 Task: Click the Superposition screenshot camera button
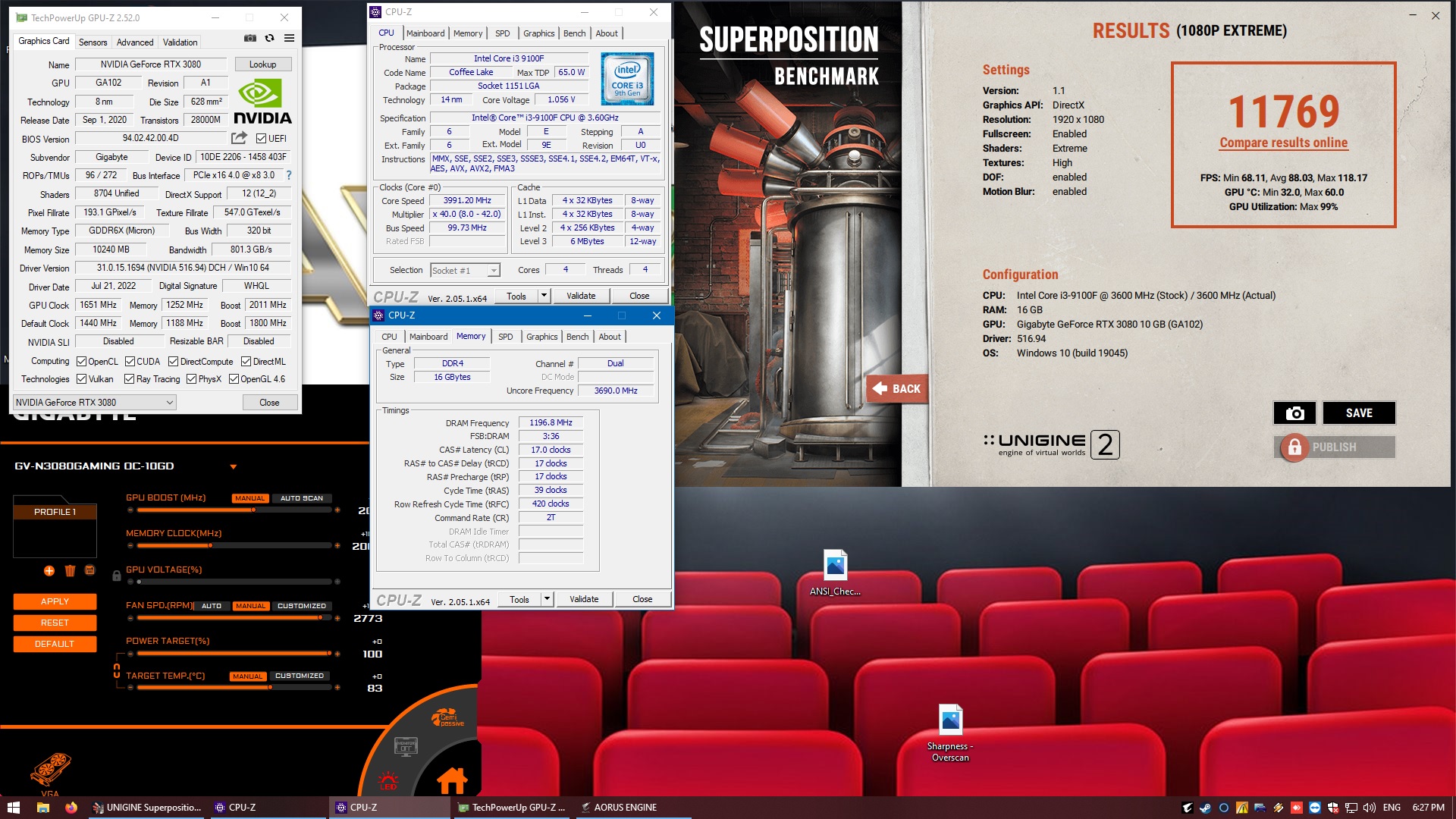1294,413
